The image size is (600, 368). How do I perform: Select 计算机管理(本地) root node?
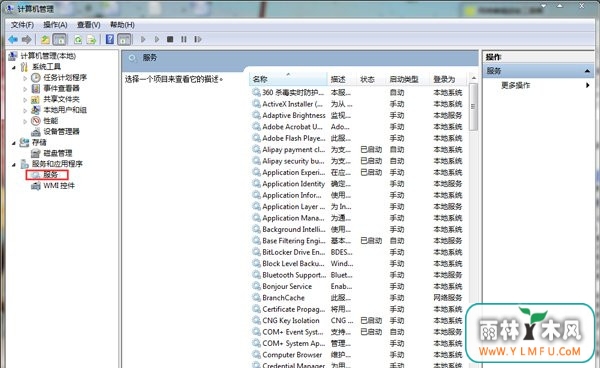48,56
